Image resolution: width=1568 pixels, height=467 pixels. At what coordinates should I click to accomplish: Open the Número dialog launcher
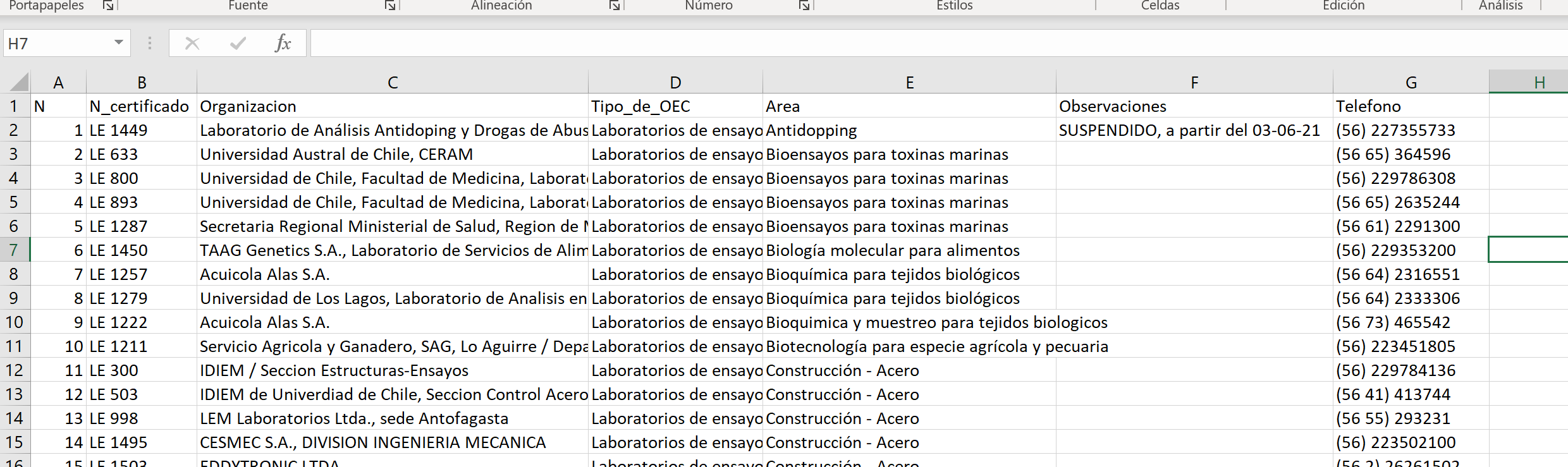(804, 6)
